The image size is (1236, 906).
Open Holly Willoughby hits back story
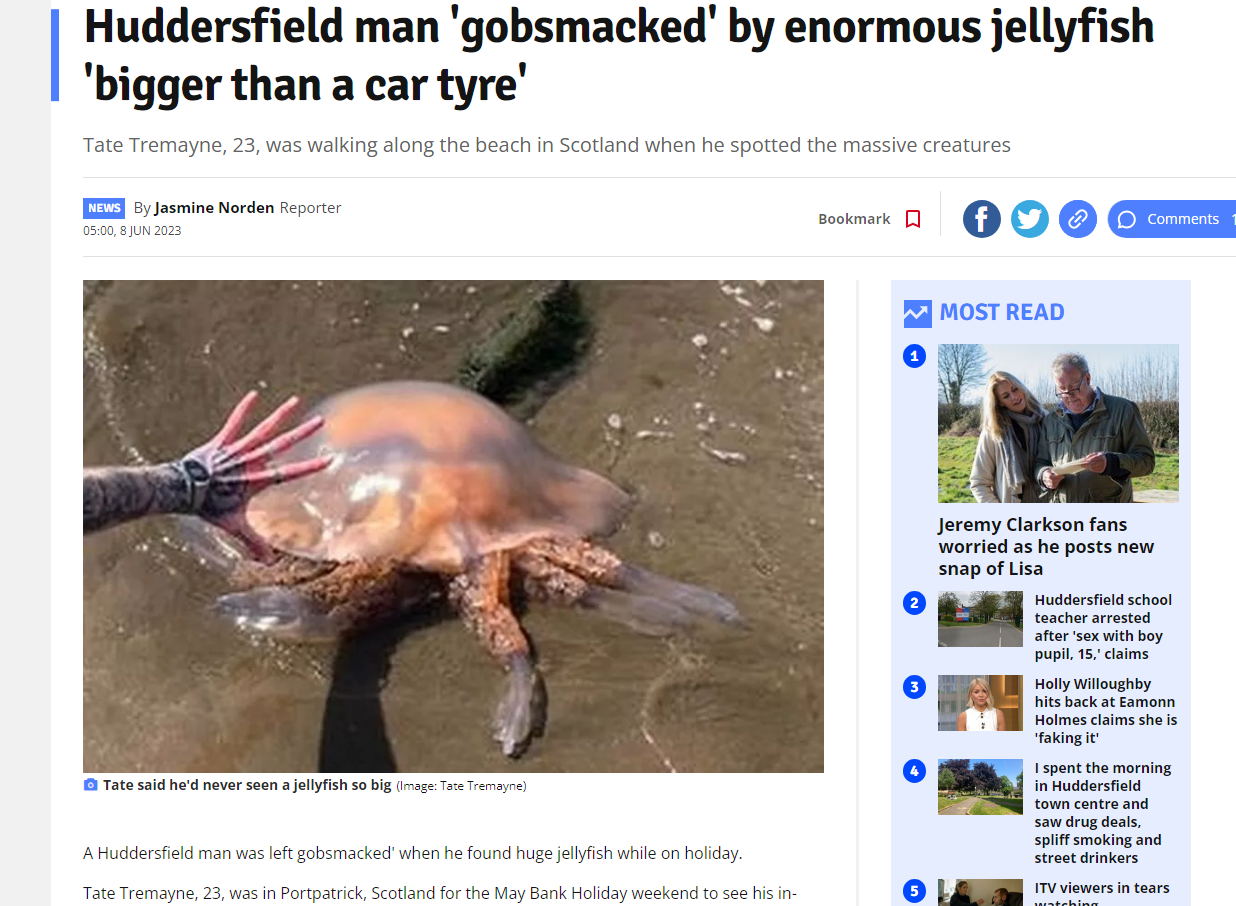click(x=1106, y=711)
